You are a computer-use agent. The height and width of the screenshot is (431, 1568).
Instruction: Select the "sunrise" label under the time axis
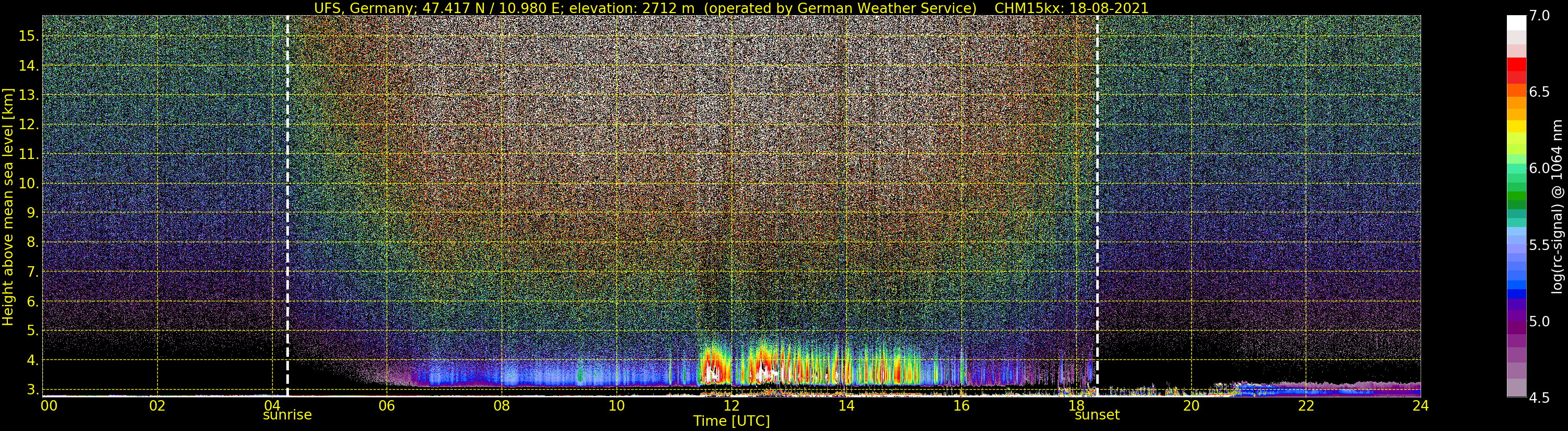point(287,415)
